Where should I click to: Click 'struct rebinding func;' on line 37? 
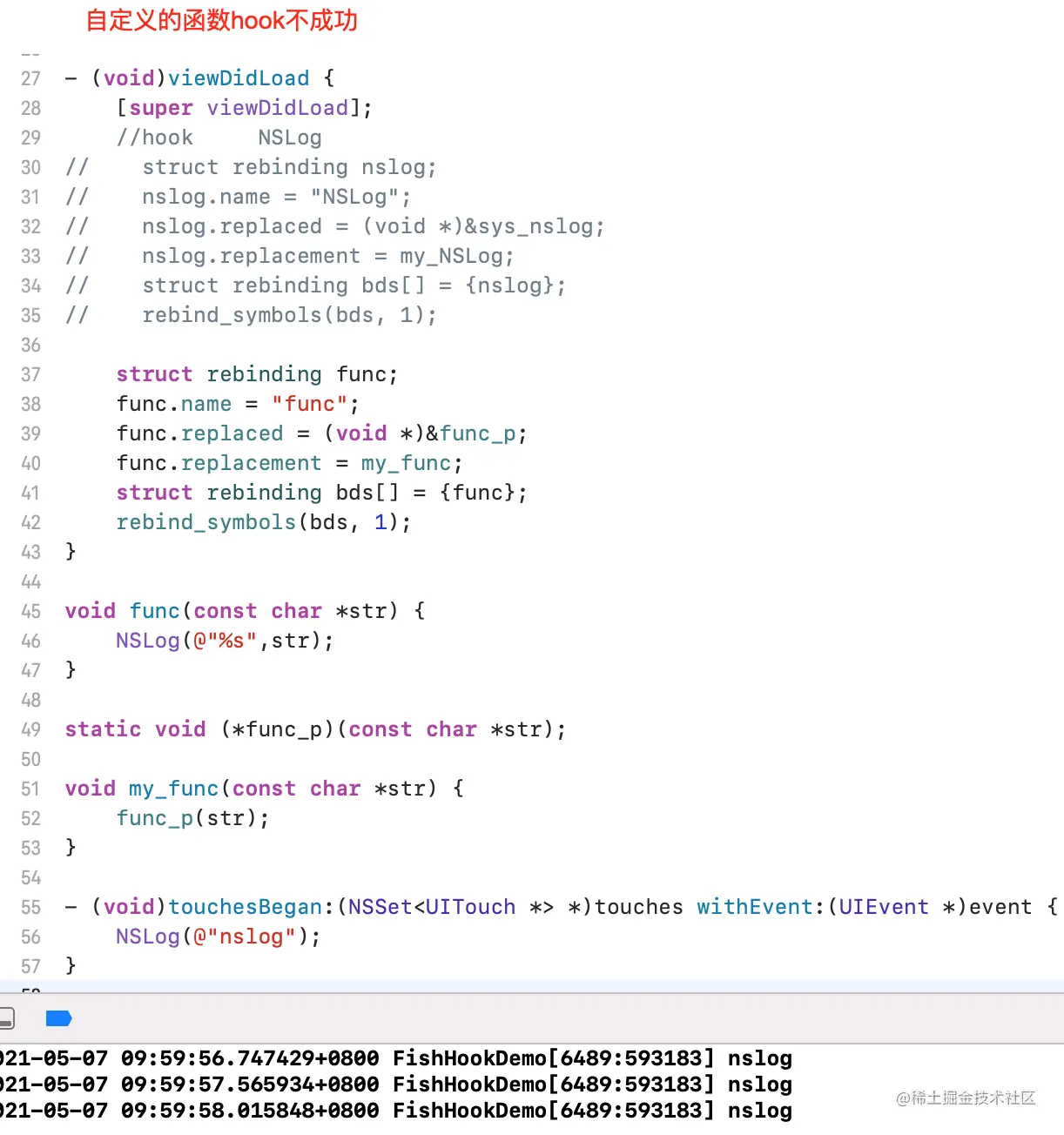click(x=258, y=374)
